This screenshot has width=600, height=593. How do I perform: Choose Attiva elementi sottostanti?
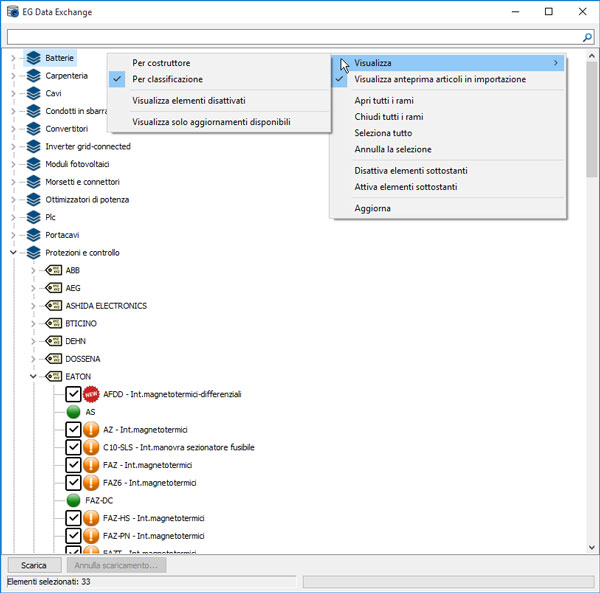[x=448, y=187]
